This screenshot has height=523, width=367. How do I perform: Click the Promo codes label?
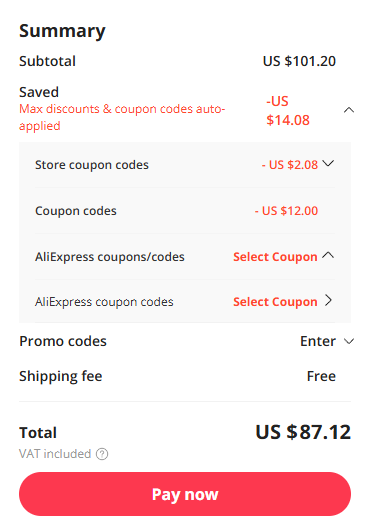click(63, 341)
